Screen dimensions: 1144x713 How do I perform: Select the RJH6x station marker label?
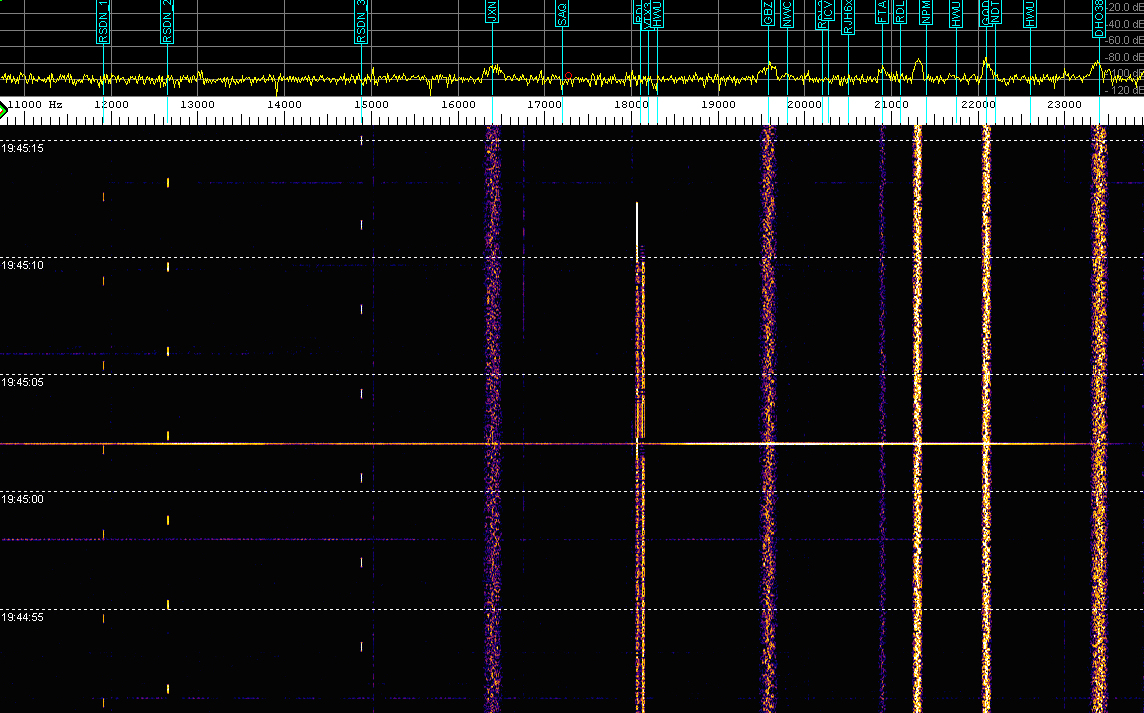848,17
